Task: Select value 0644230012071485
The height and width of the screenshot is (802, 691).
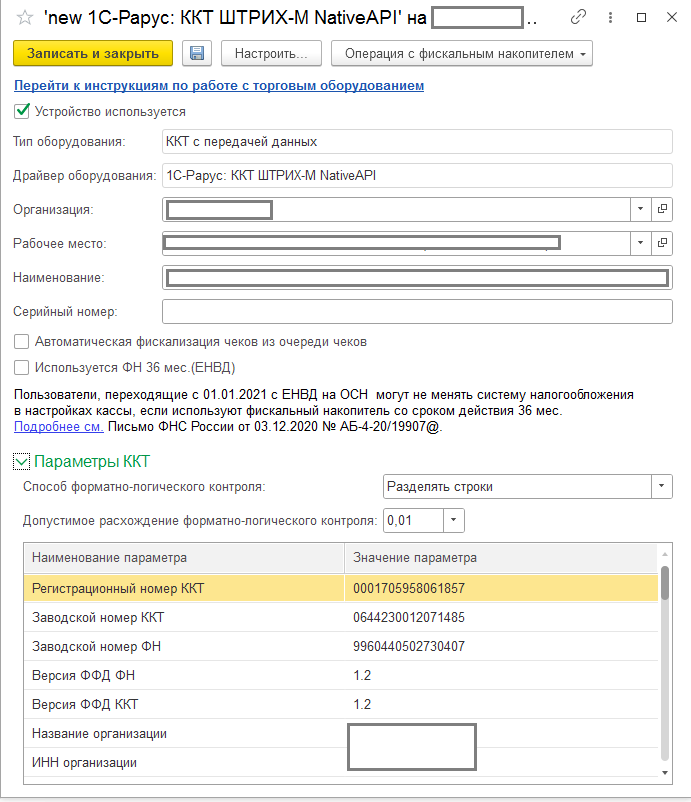Action: 409,617
